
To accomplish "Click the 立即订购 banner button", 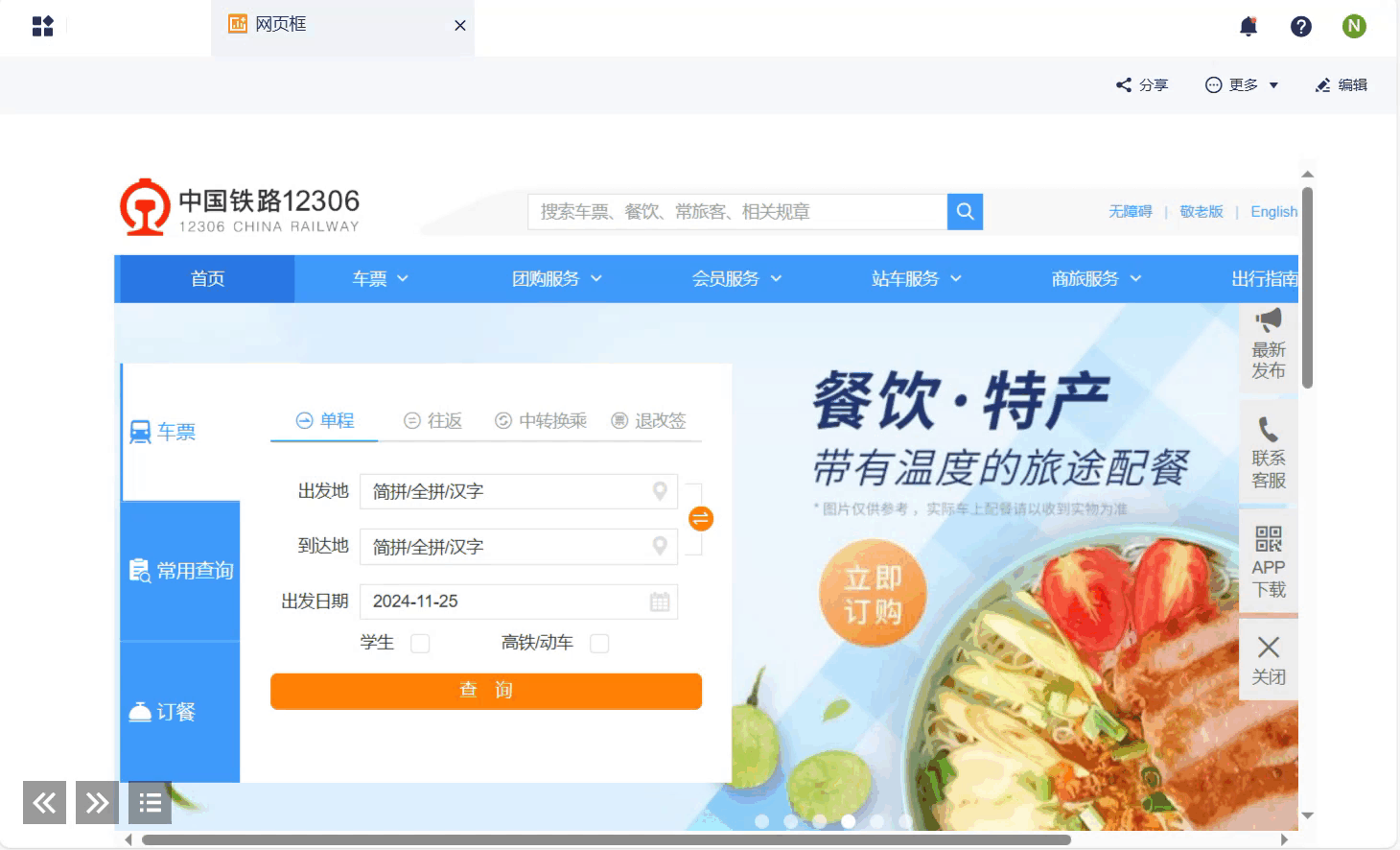I will [x=873, y=593].
